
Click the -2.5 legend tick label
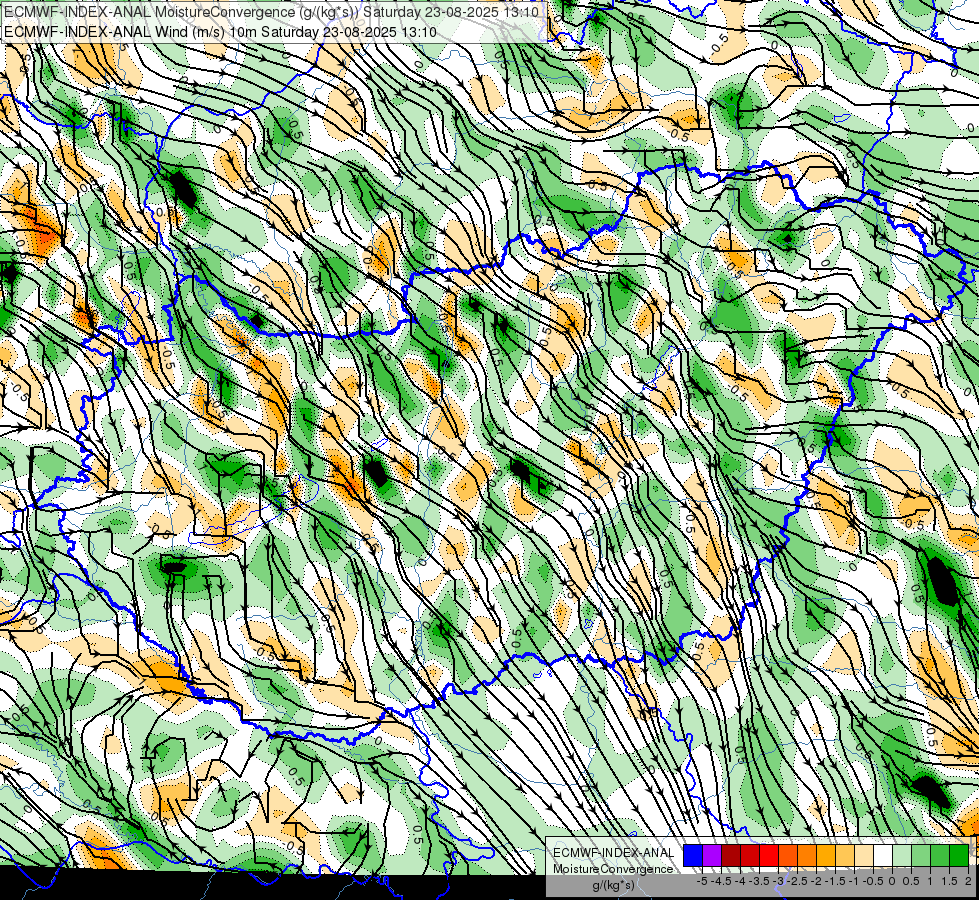tap(797, 881)
